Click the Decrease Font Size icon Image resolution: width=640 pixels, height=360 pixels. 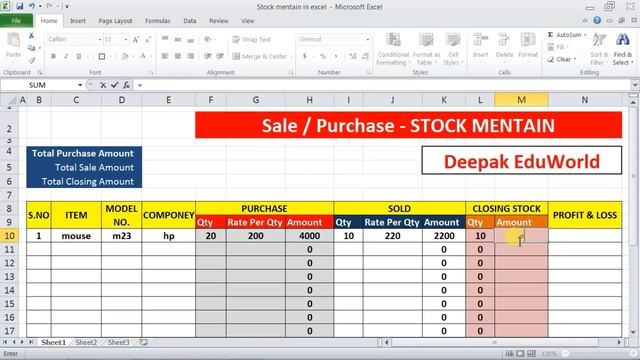pos(148,40)
